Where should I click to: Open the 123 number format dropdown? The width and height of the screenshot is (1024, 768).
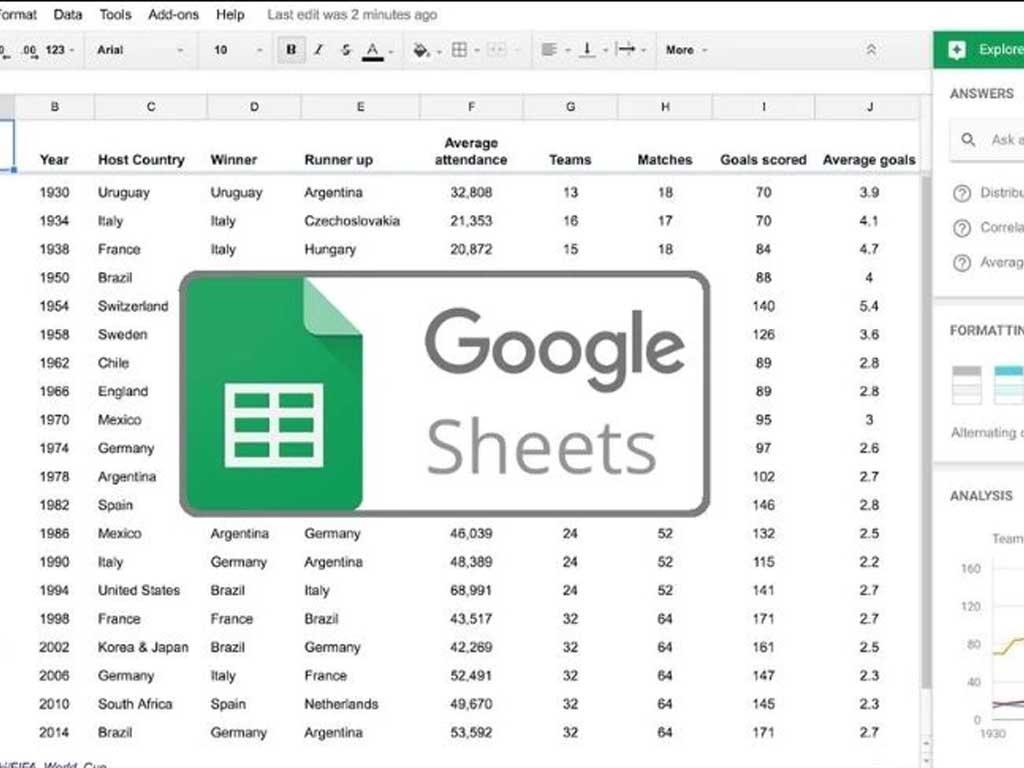(x=59, y=50)
